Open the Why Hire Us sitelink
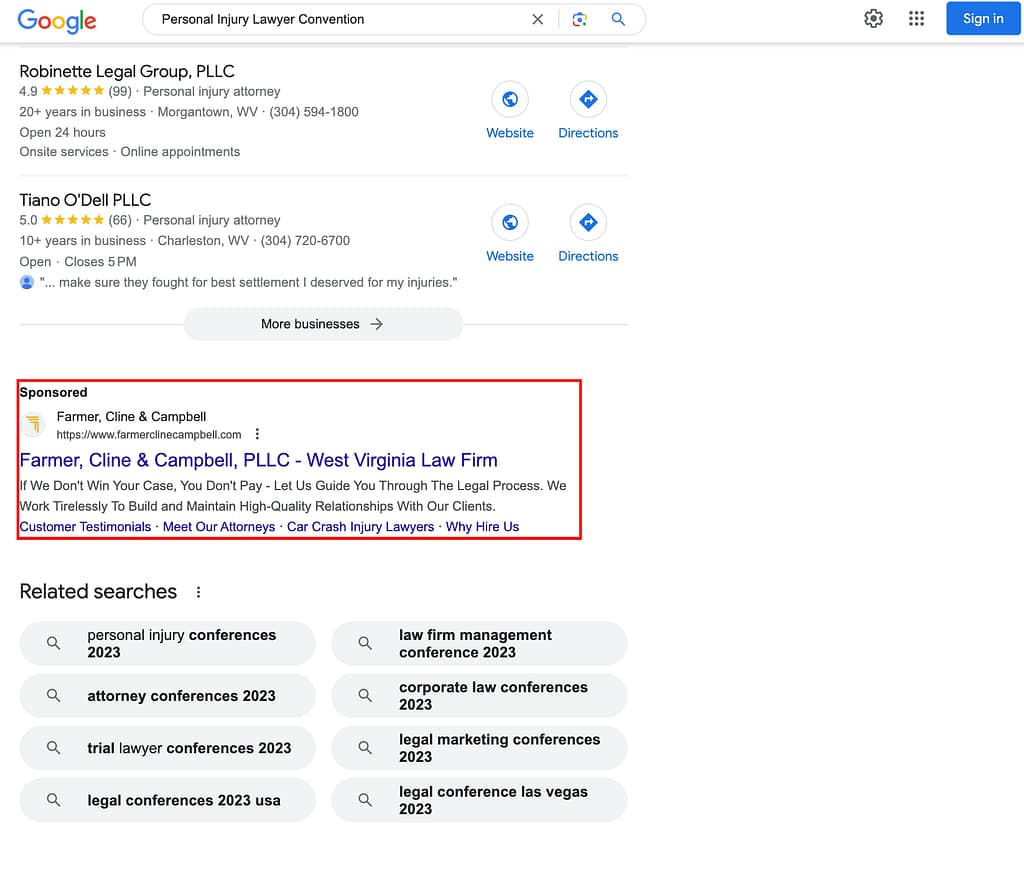 click(x=483, y=526)
